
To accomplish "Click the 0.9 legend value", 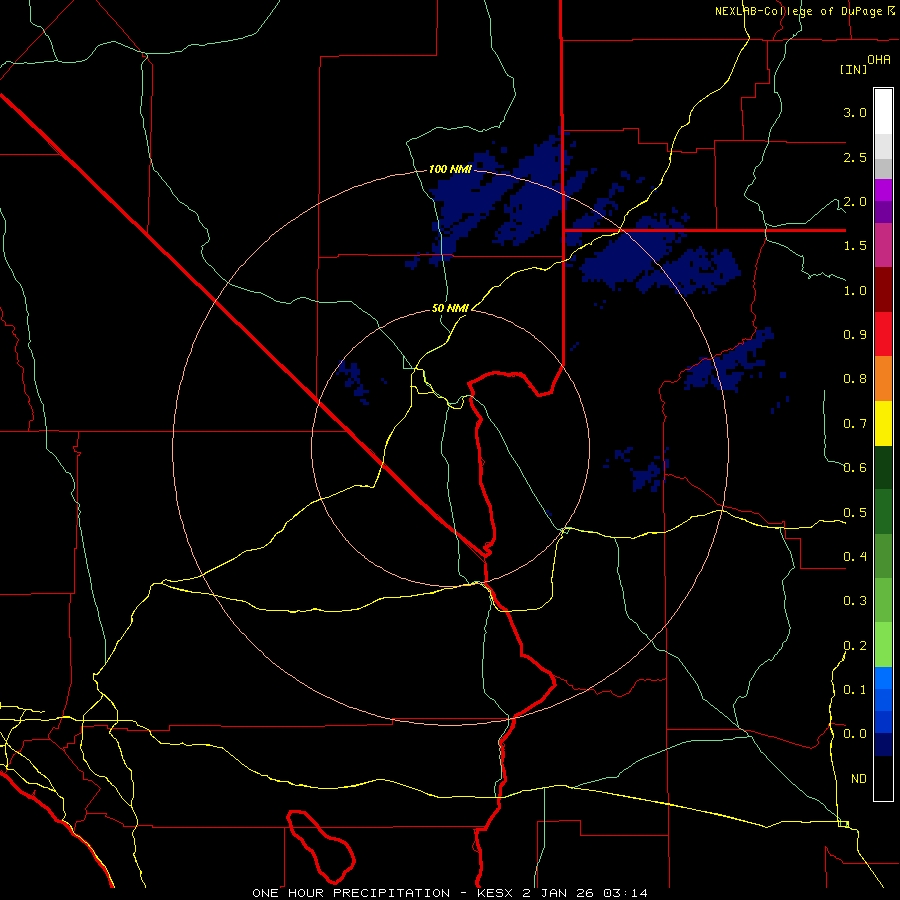I will (855, 335).
